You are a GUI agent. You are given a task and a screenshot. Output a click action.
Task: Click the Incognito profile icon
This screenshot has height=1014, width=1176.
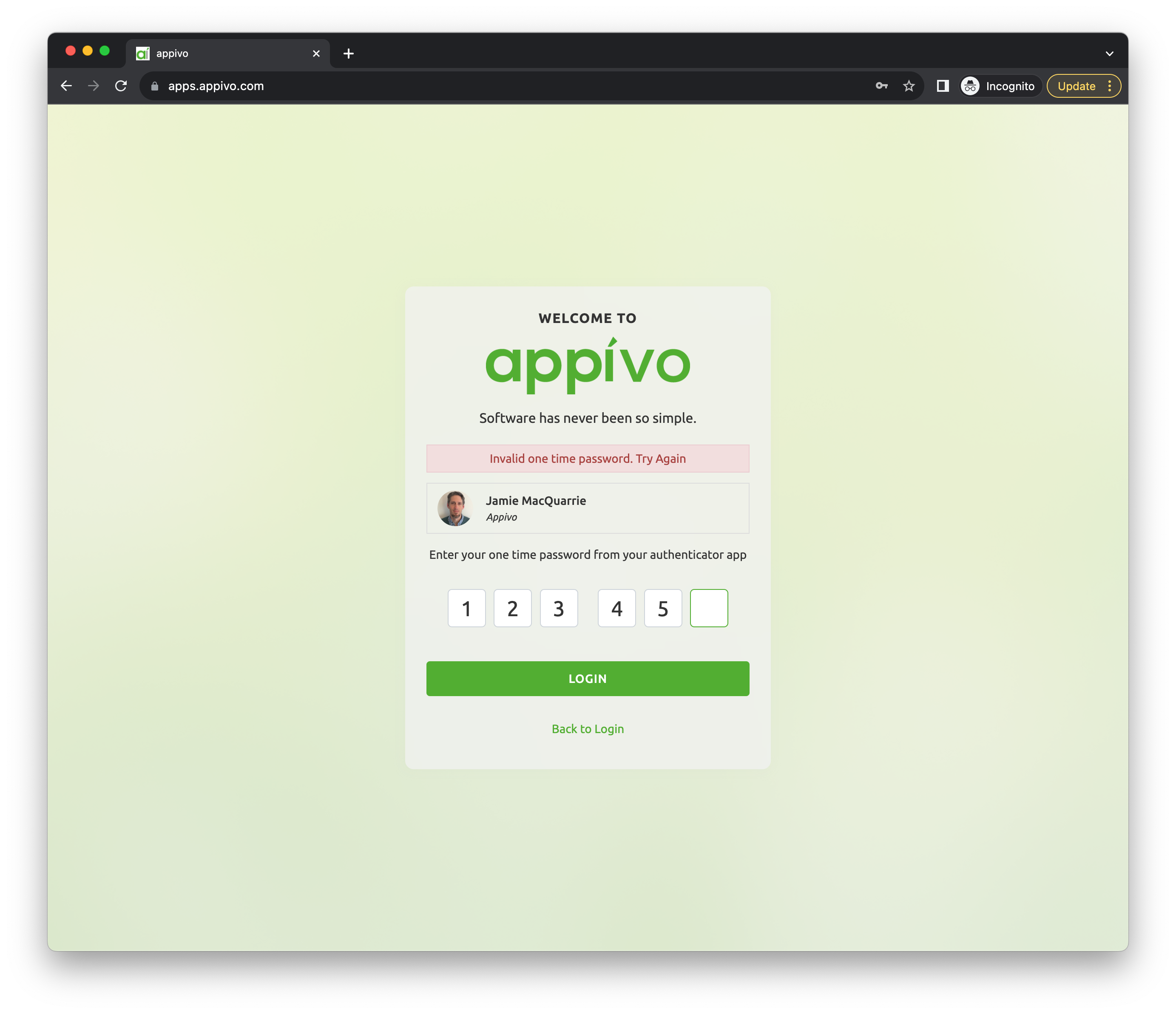tap(970, 86)
